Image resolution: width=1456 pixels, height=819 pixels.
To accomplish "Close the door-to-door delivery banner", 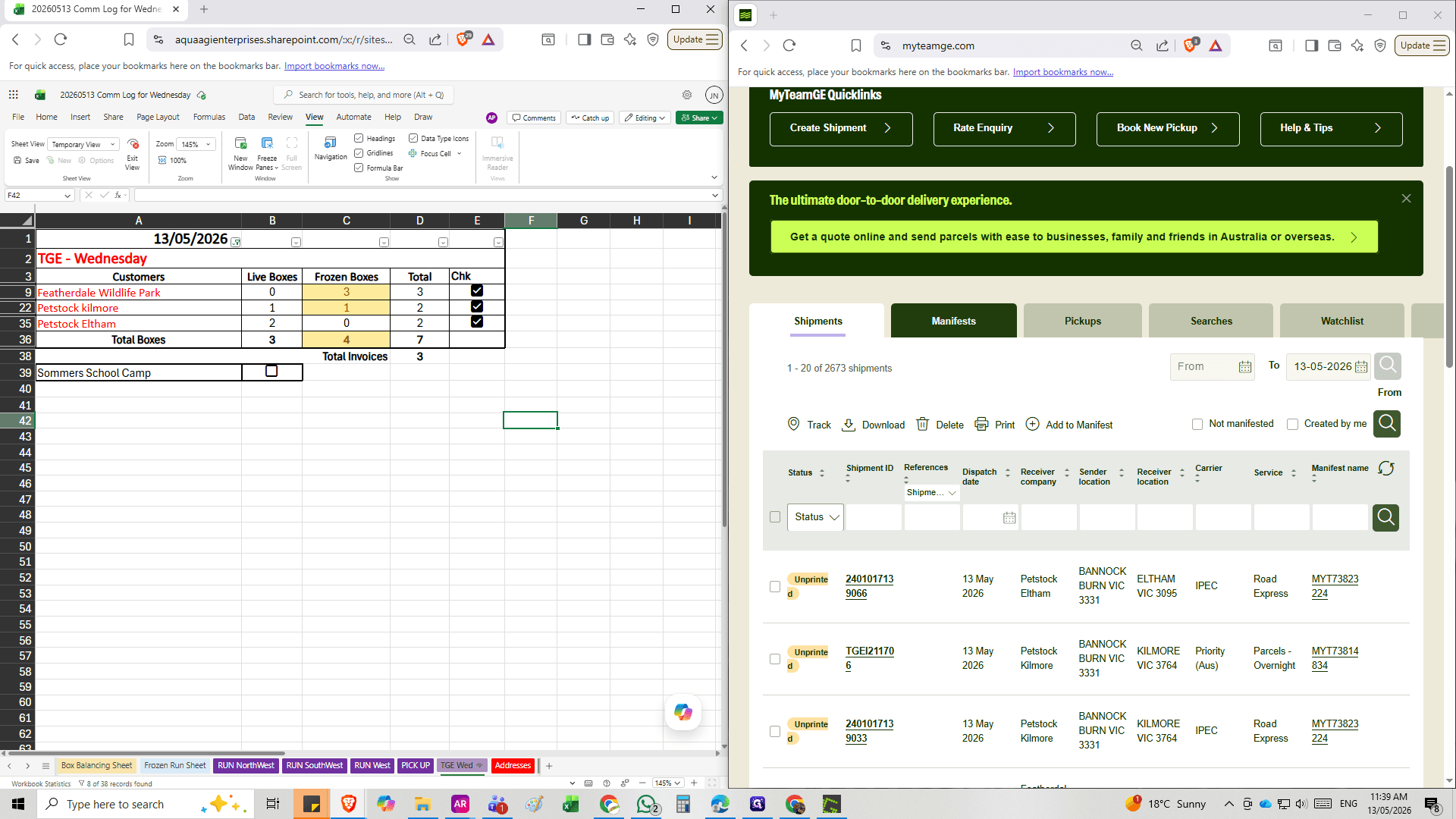I will click(x=1406, y=199).
